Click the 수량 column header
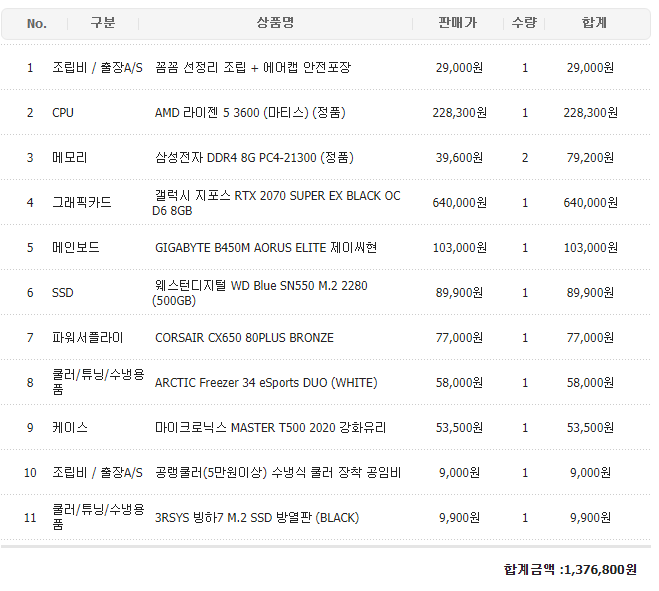 [x=524, y=23]
